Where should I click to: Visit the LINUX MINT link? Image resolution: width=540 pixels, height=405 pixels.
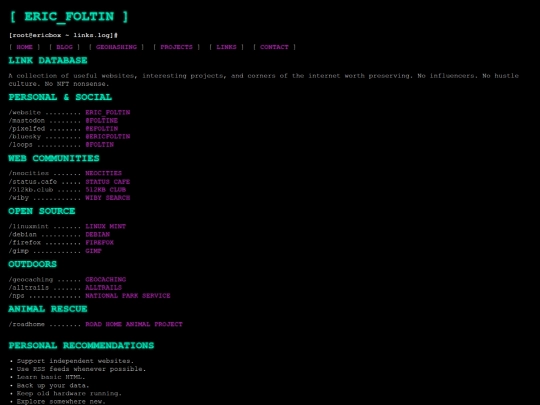click(x=106, y=226)
